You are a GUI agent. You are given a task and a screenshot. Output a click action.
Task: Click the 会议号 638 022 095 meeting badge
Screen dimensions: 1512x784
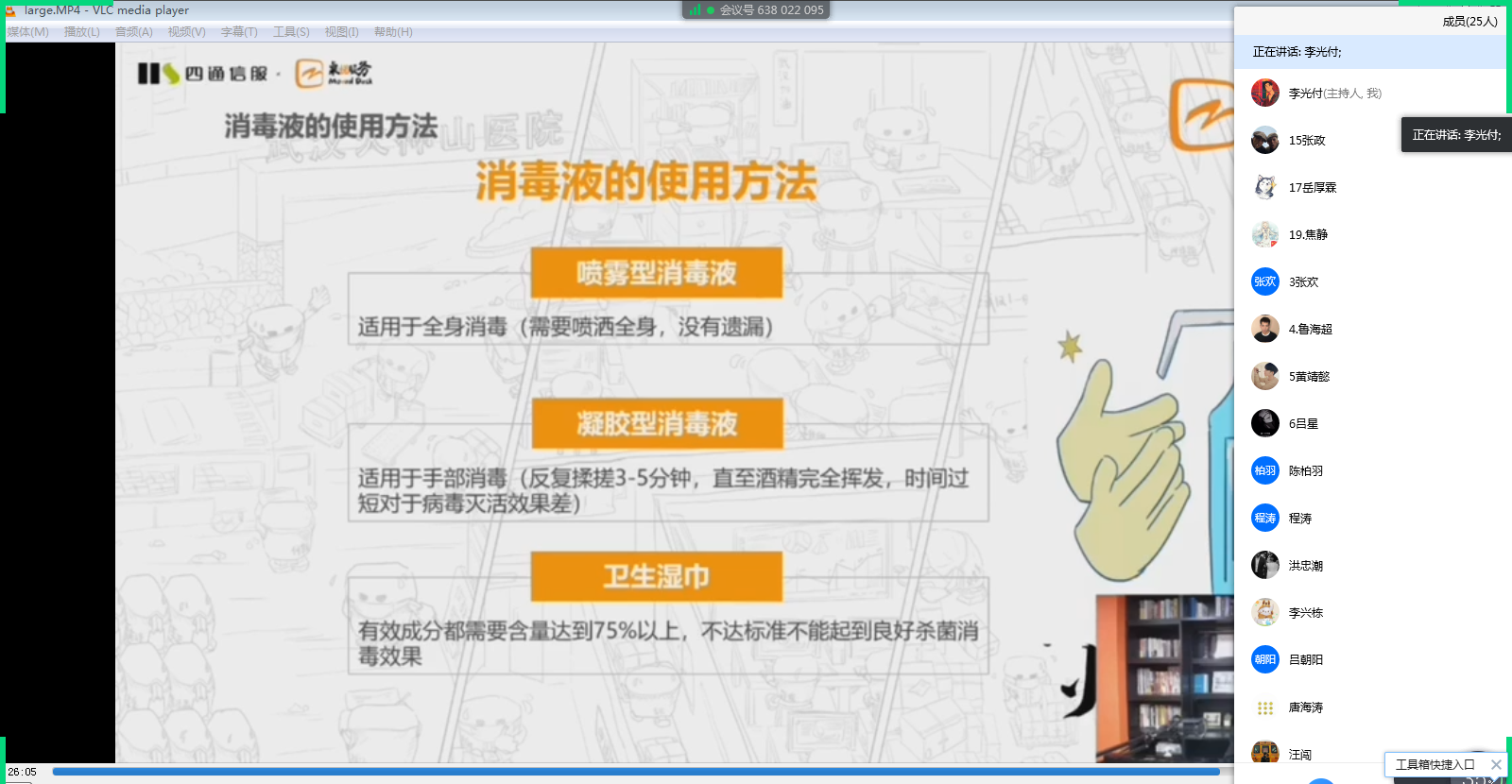click(756, 9)
